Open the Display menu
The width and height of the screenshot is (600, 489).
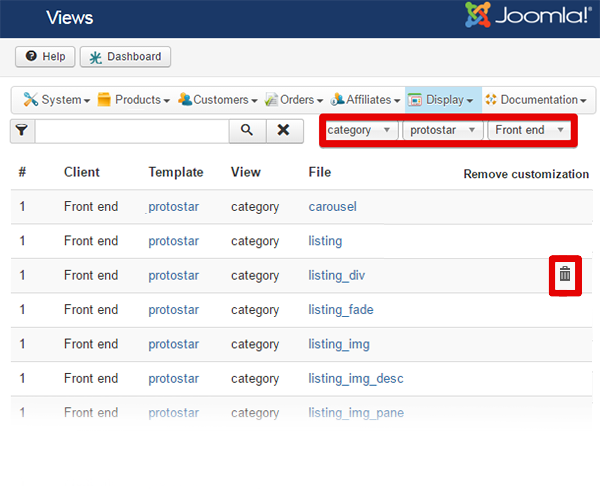click(x=443, y=100)
